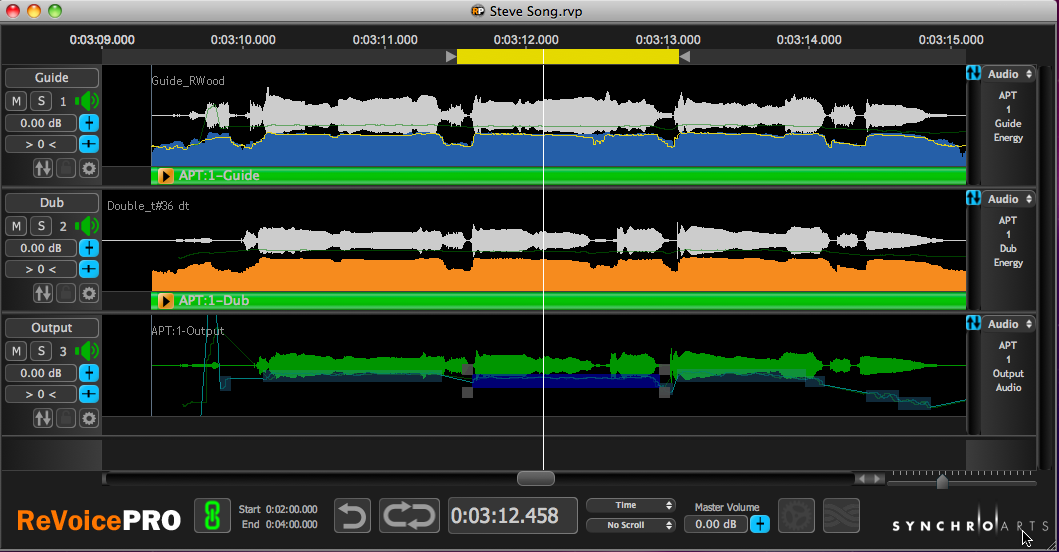Click up/down arrows icon on Dub track
Viewport: 1059px width, 552px height.
(x=43, y=293)
